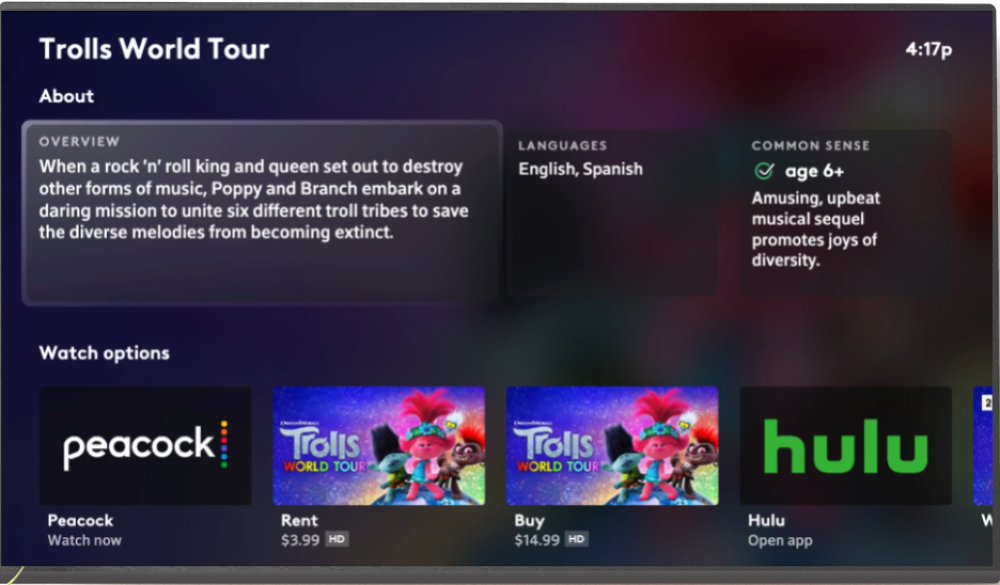
Task: Click the $3.99 rent price
Action: point(300,540)
